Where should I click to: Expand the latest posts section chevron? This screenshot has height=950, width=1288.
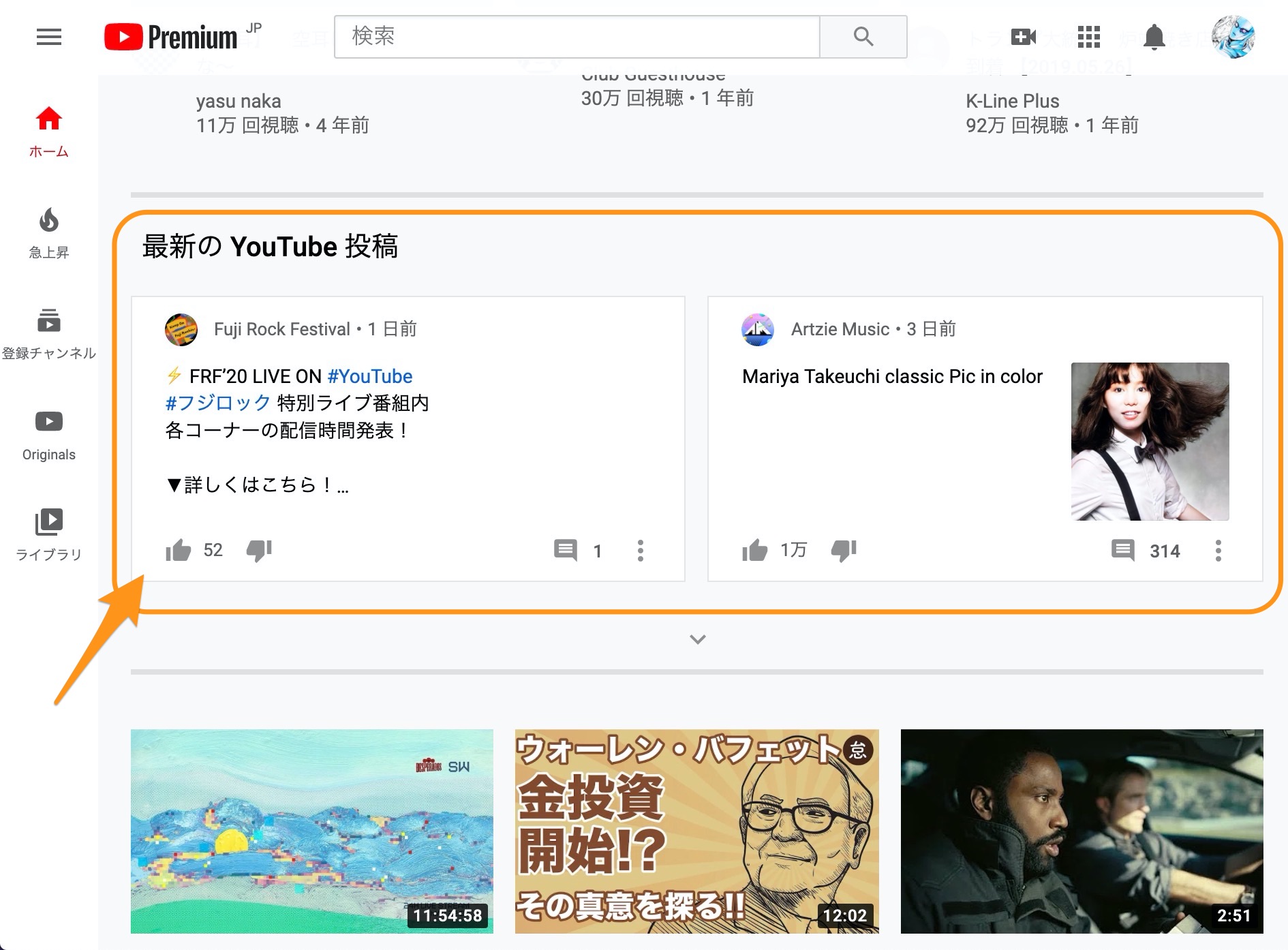(x=697, y=639)
